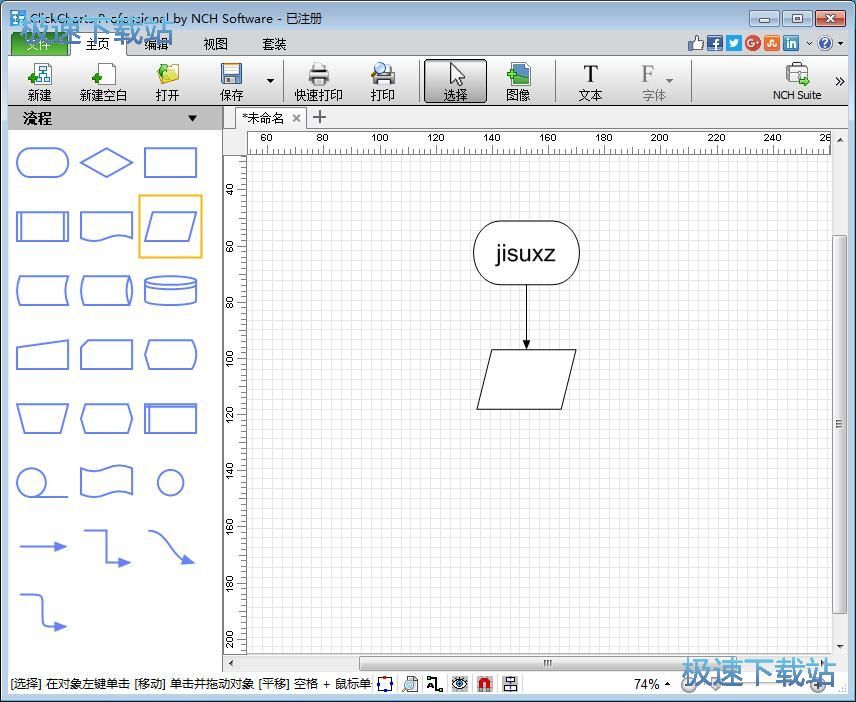Pick the diamond decision shape
Viewport: 856px width, 702px height.
point(106,162)
